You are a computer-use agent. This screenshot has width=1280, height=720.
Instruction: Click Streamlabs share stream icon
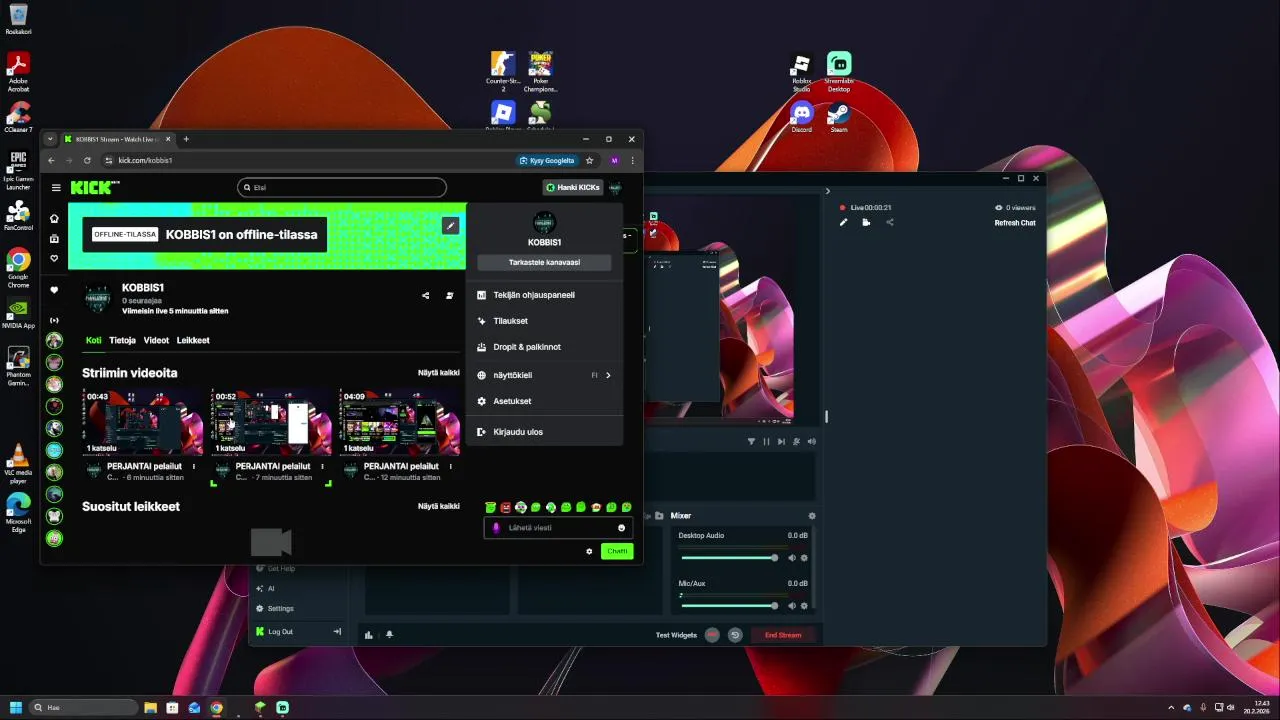pos(890,222)
